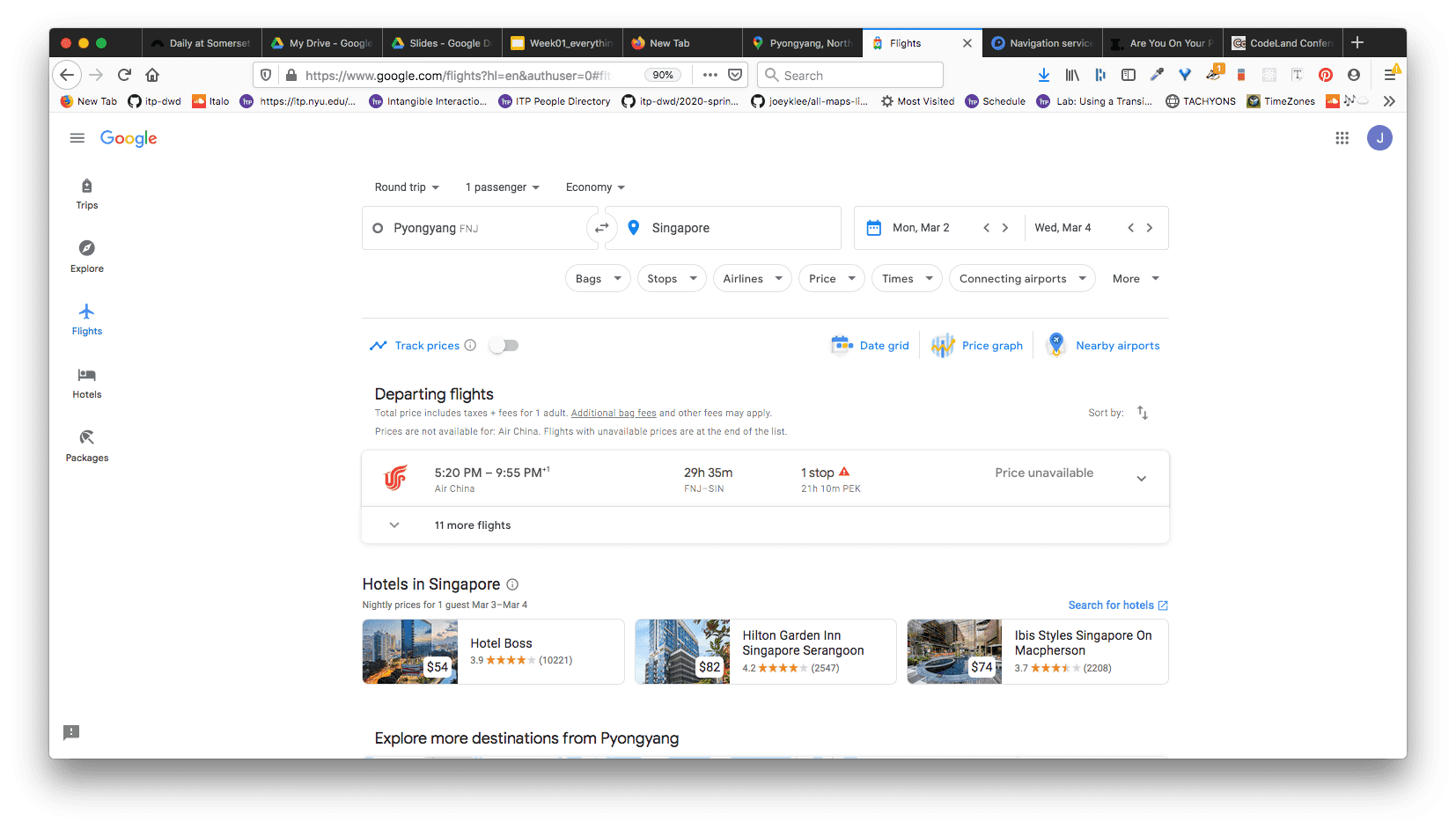Open the Google hamburger main menu

(x=77, y=138)
